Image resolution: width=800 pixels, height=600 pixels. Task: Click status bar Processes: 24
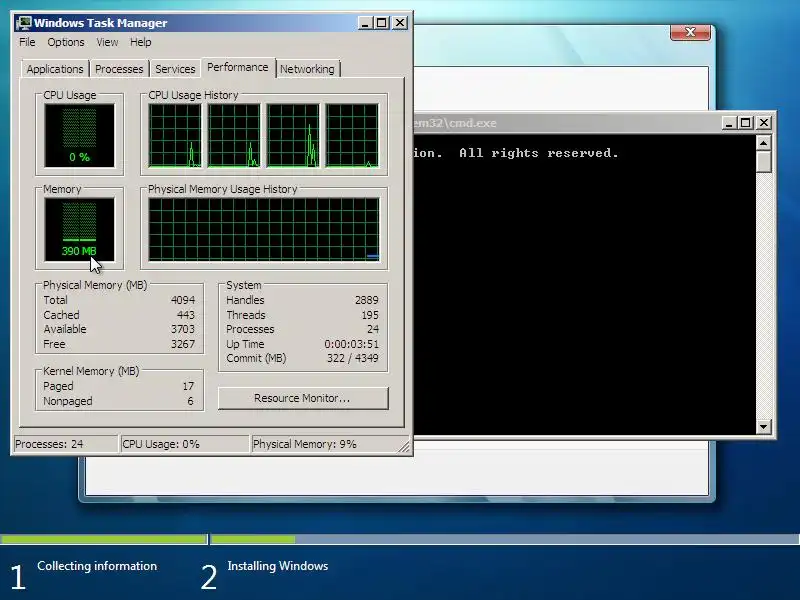click(x=65, y=444)
